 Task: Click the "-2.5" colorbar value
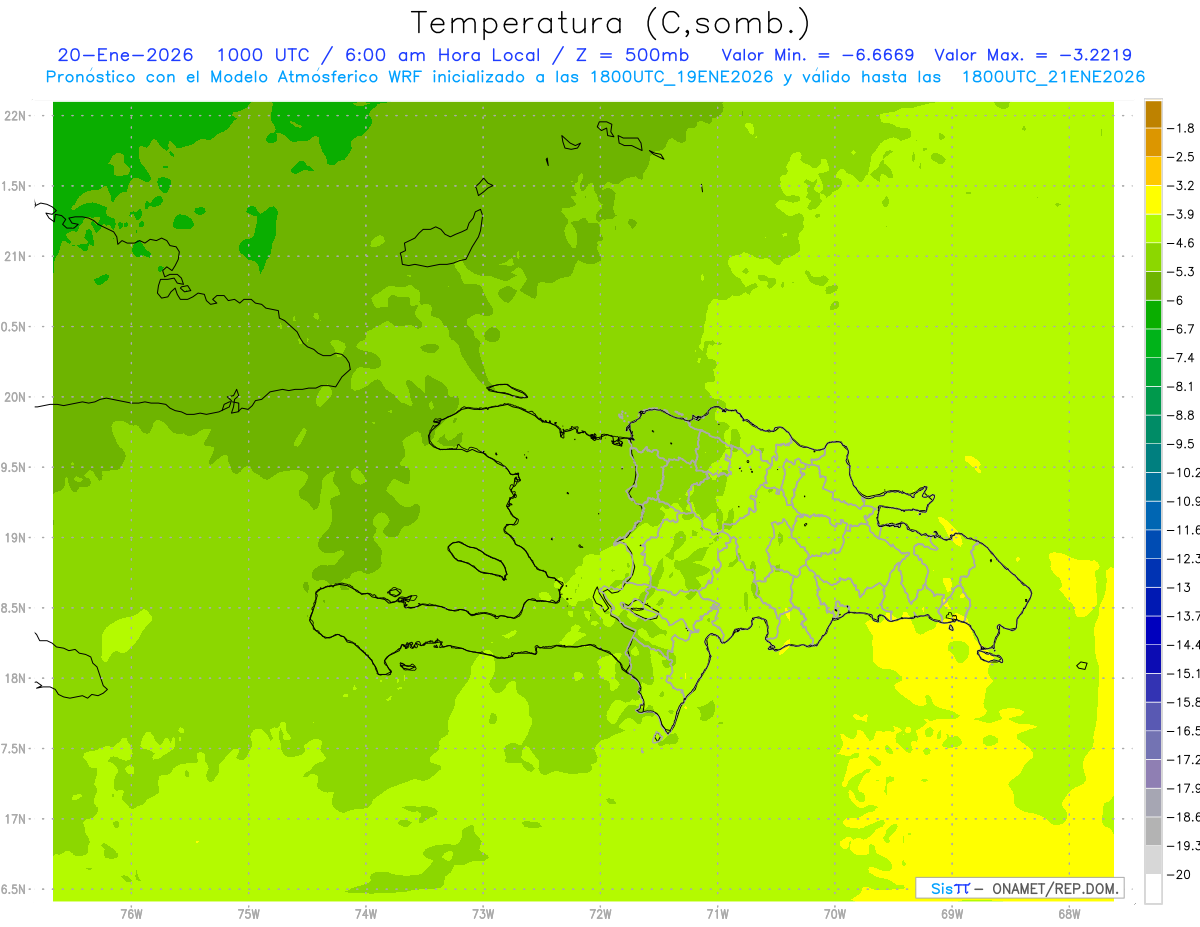[x=1182, y=157]
